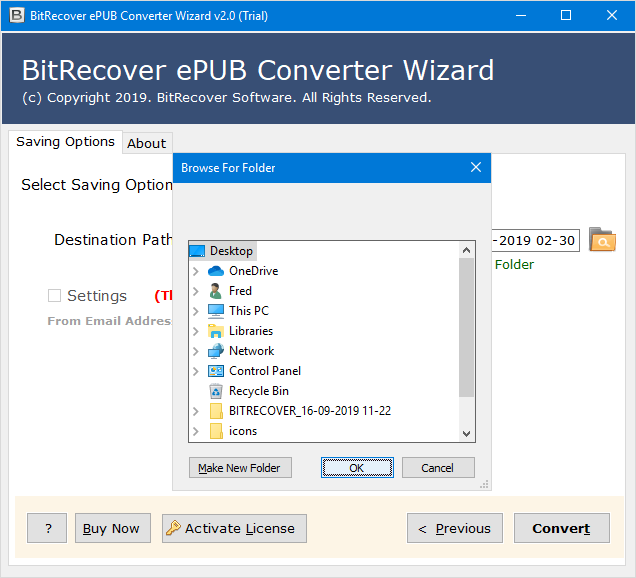Expand the Network tree node
This screenshot has width=636, height=578.
point(196,351)
